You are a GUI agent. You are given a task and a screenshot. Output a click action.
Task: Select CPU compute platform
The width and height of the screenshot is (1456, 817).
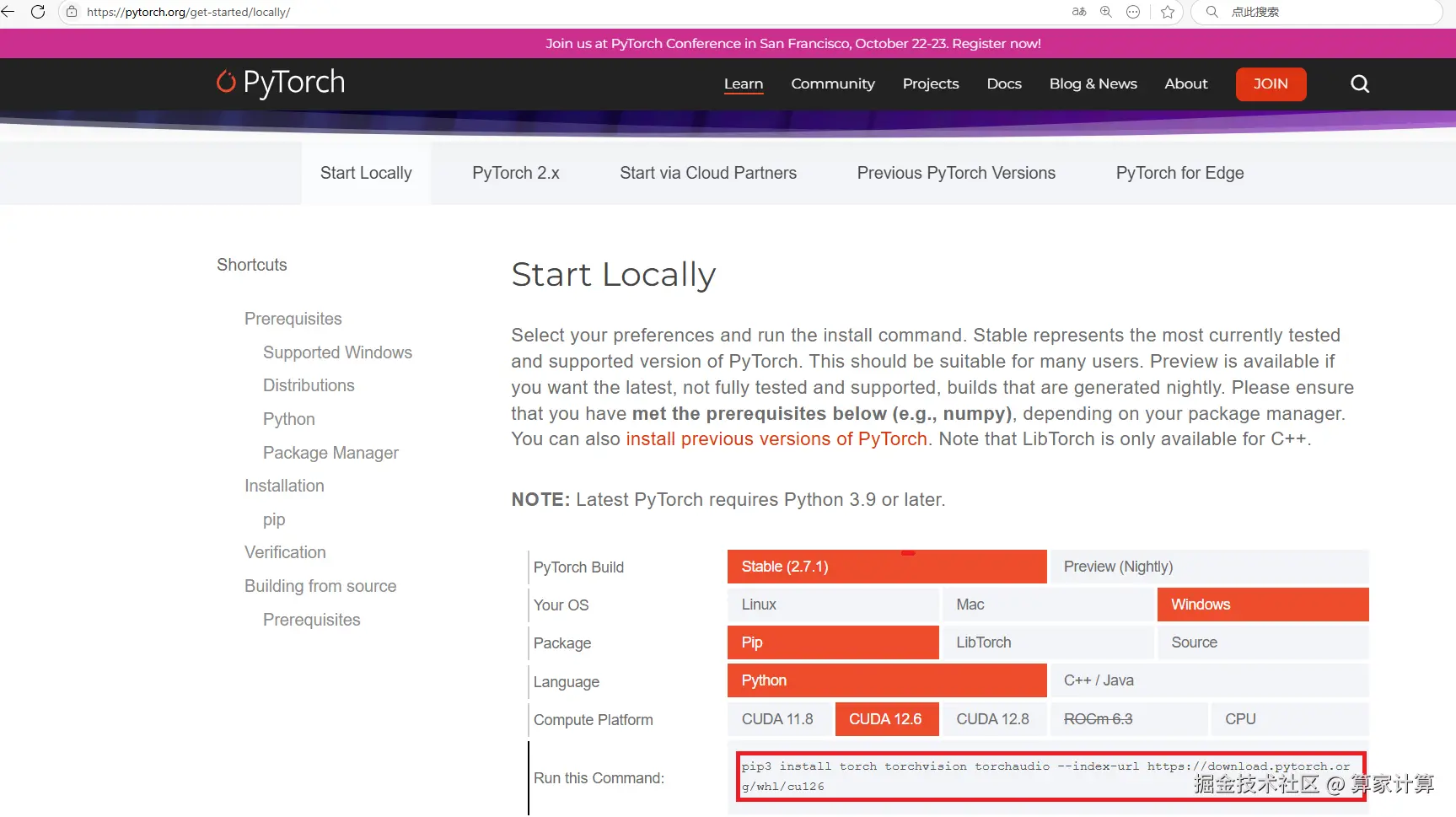(1290, 719)
